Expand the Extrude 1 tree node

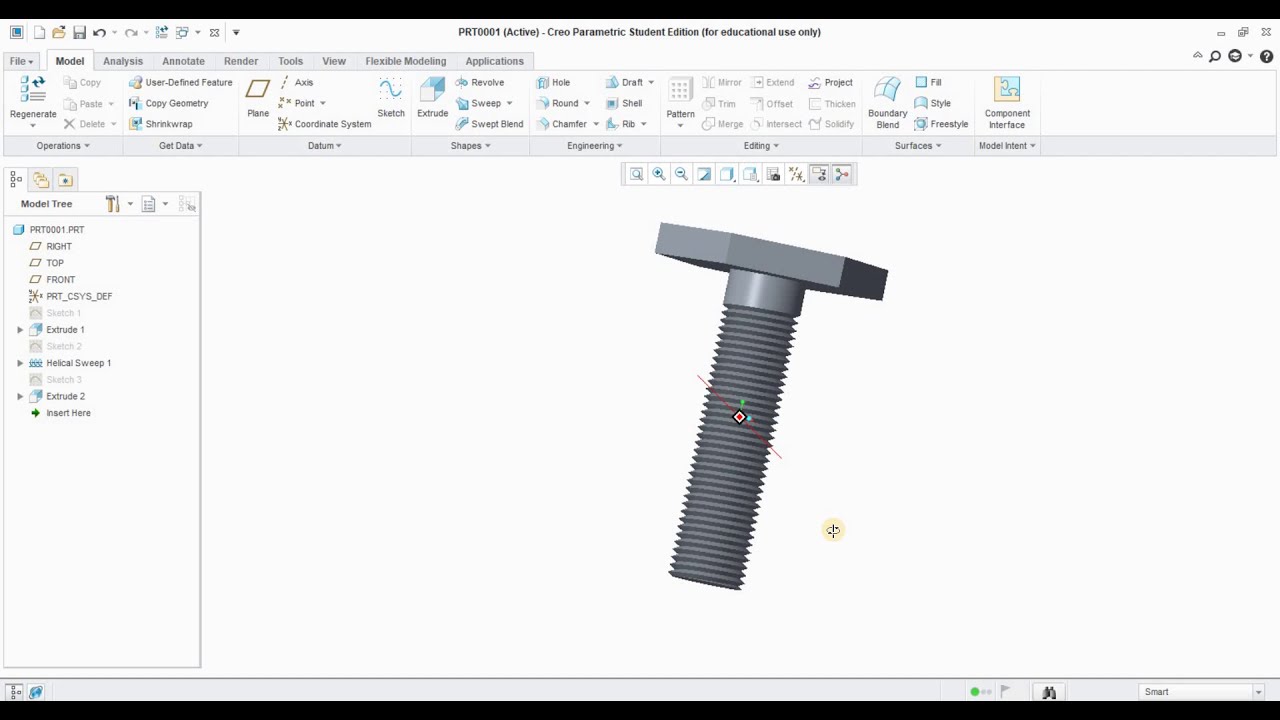[x=20, y=330]
